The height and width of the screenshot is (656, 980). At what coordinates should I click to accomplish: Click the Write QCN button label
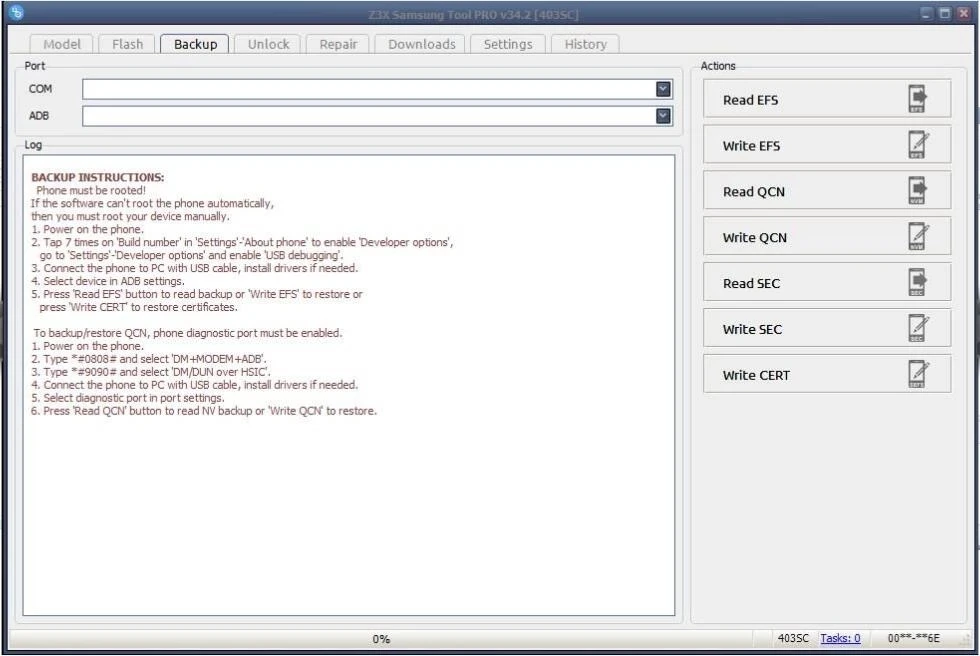(x=754, y=237)
